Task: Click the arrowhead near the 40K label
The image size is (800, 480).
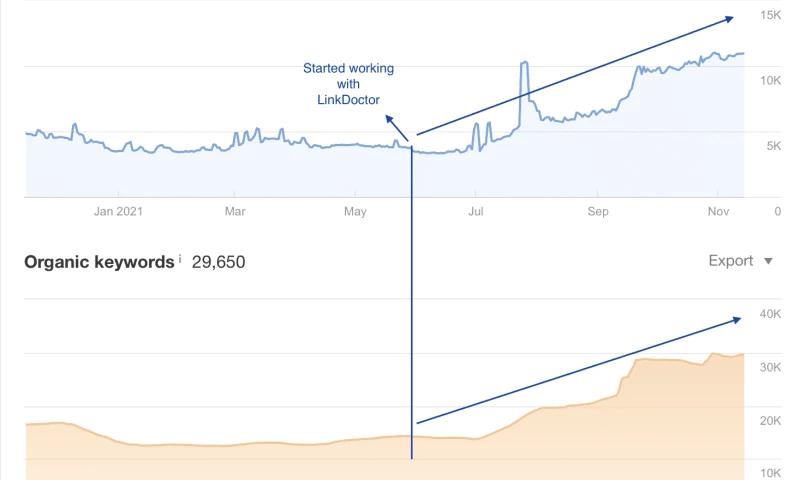Action: point(737,320)
